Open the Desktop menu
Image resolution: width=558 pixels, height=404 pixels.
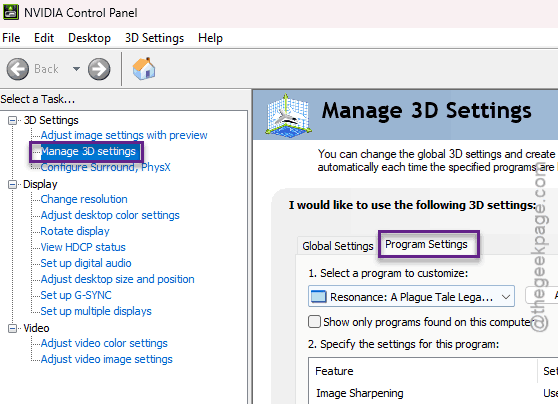(x=89, y=38)
